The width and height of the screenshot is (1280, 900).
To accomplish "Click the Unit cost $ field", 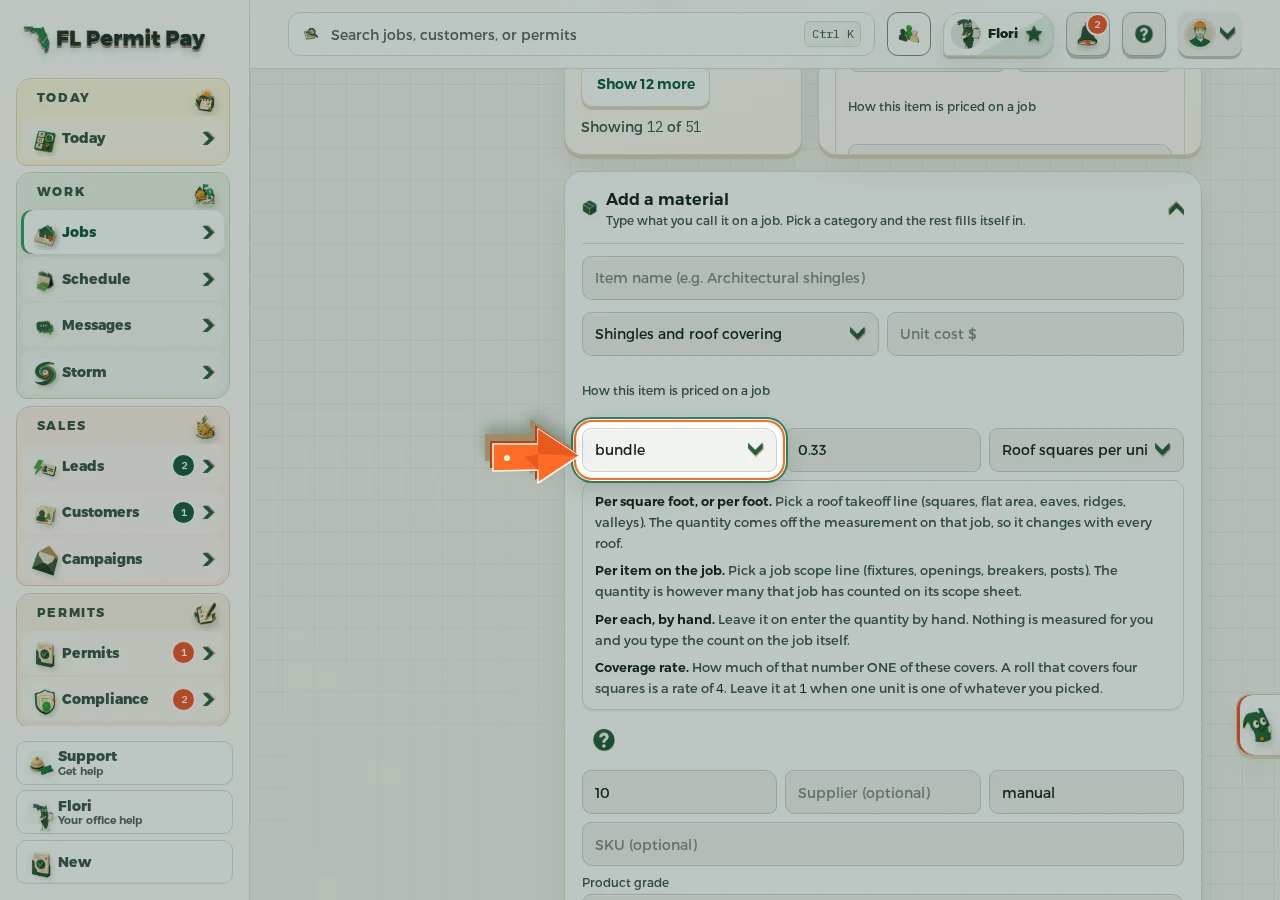I will [1035, 334].
